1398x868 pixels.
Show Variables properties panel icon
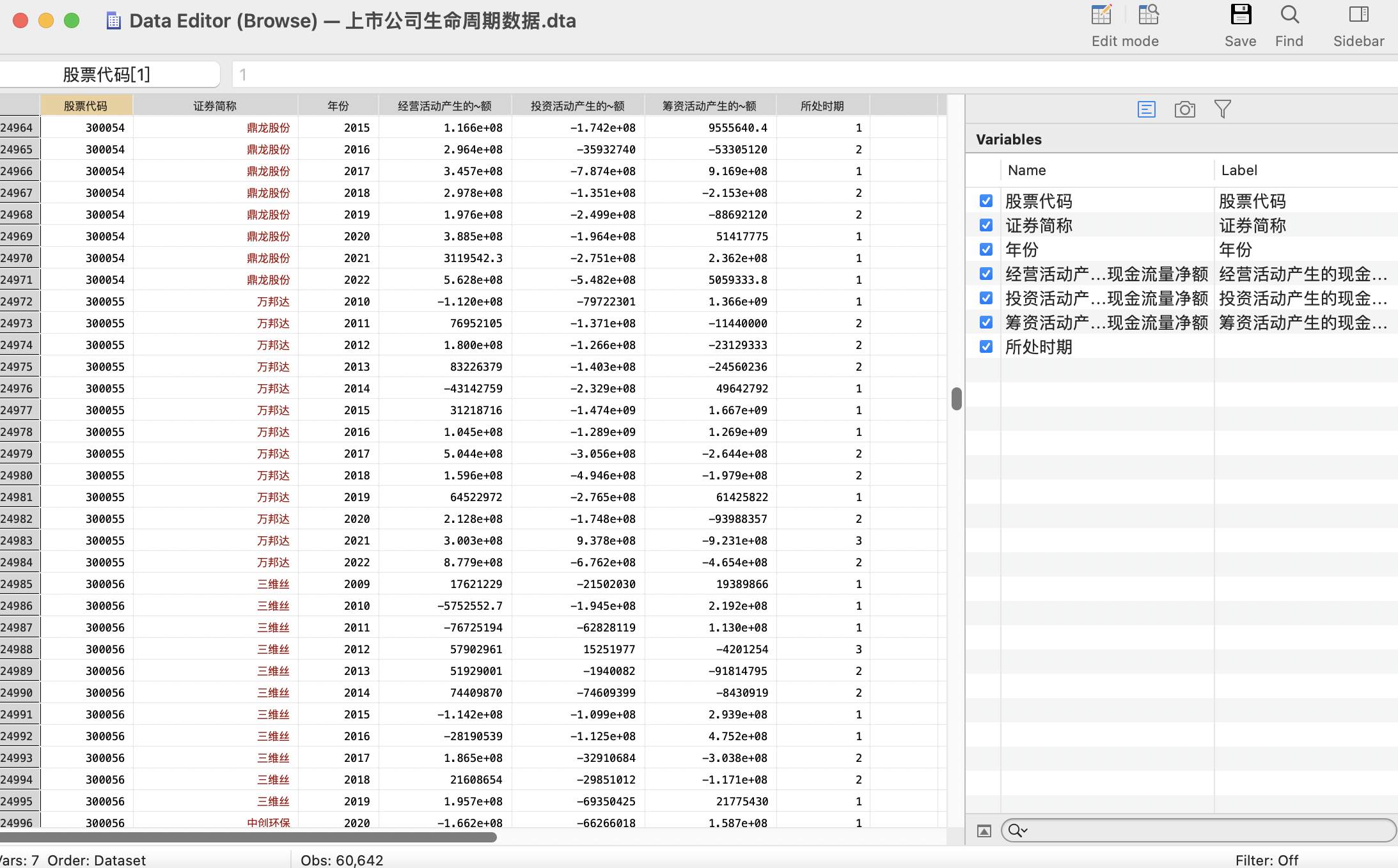click(1146, 109)
